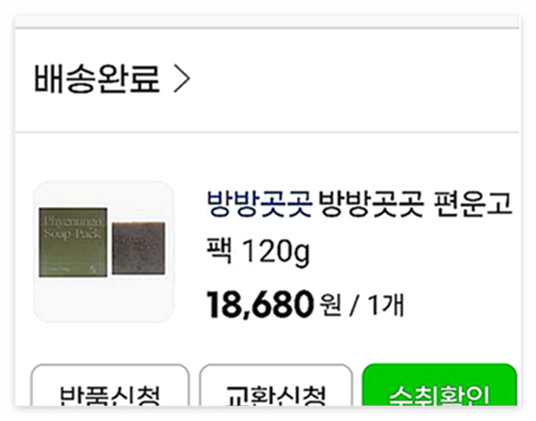Click the 원 currency label next to price
This screenshot has height=421, width=536.
331,305
